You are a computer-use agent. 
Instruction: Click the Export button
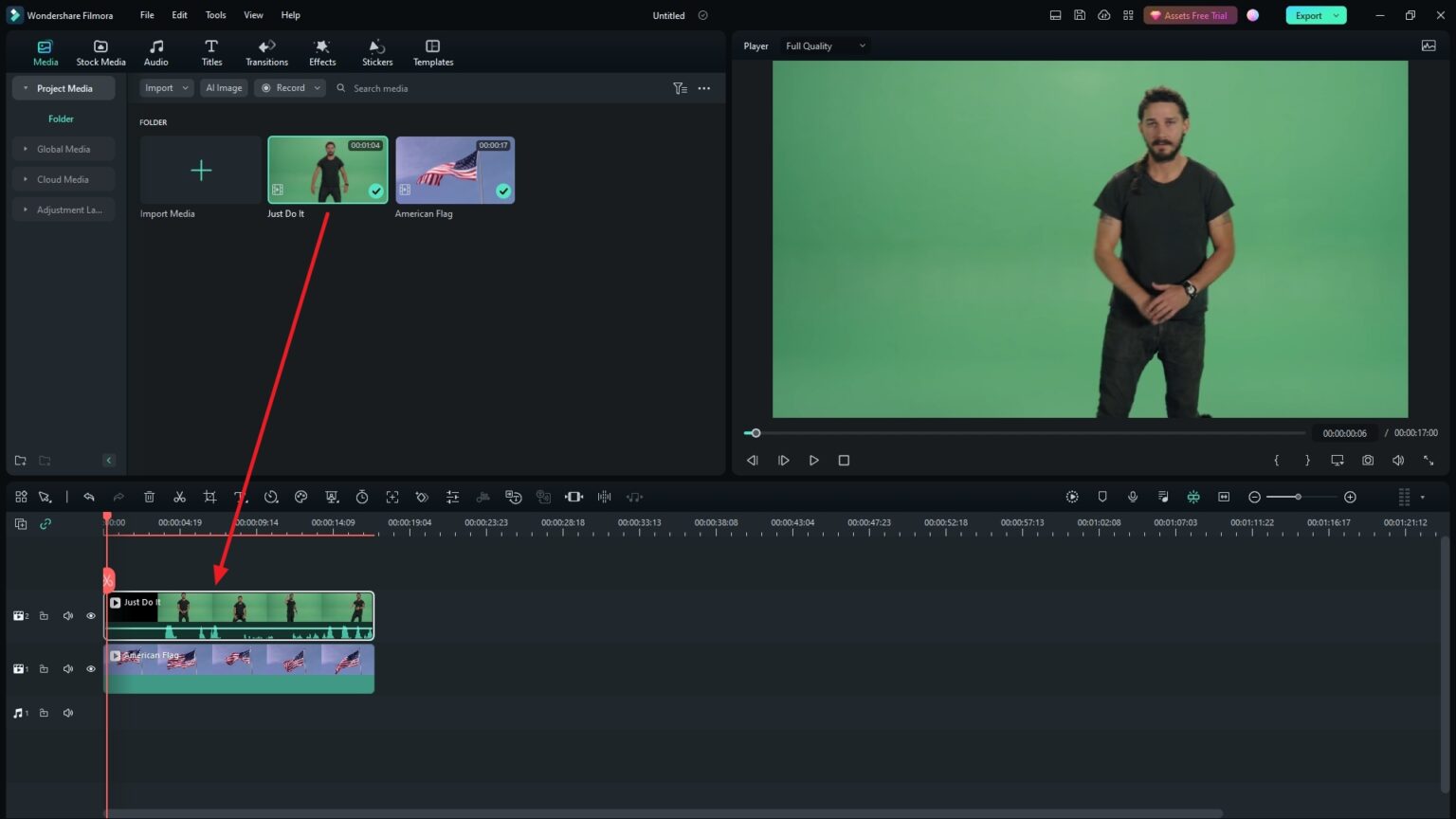[x=1309, y=15]
